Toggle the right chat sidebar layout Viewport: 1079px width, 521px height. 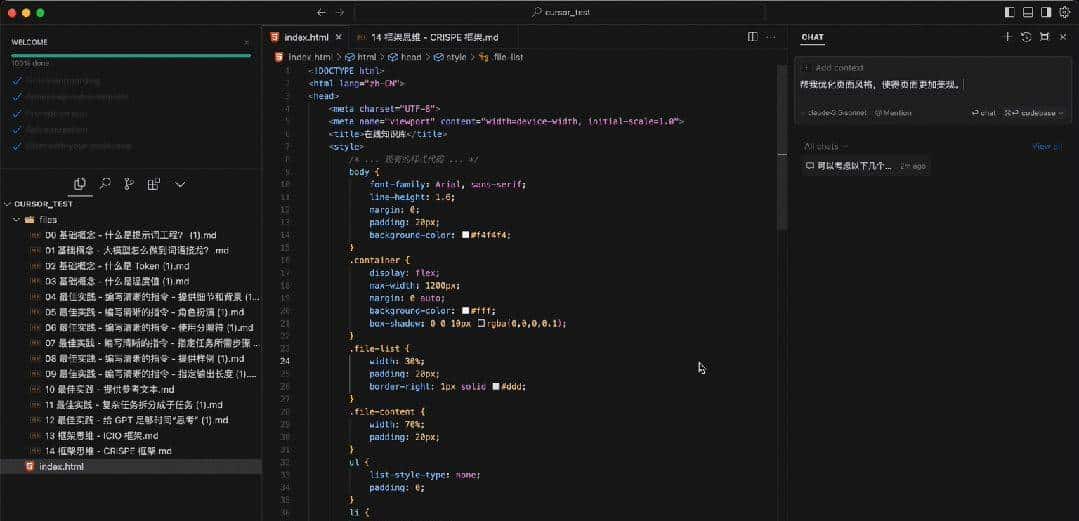click(x=1045, y=12)
